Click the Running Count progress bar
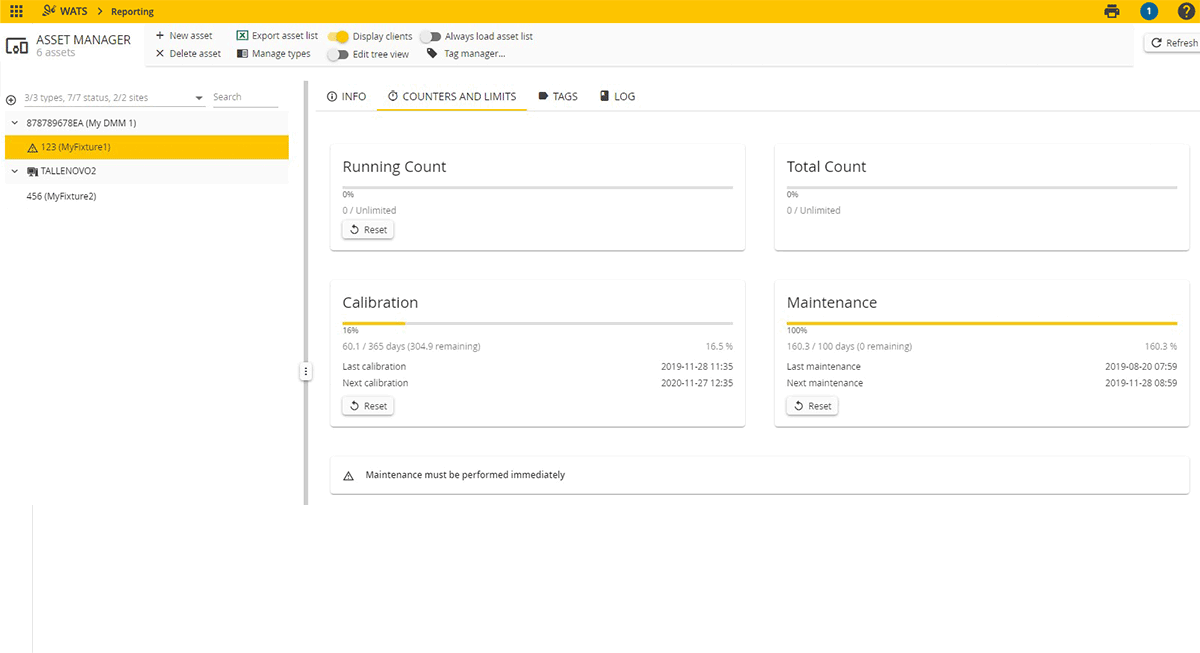Viewport: 1200px width, 653px height. click(538, 187)
